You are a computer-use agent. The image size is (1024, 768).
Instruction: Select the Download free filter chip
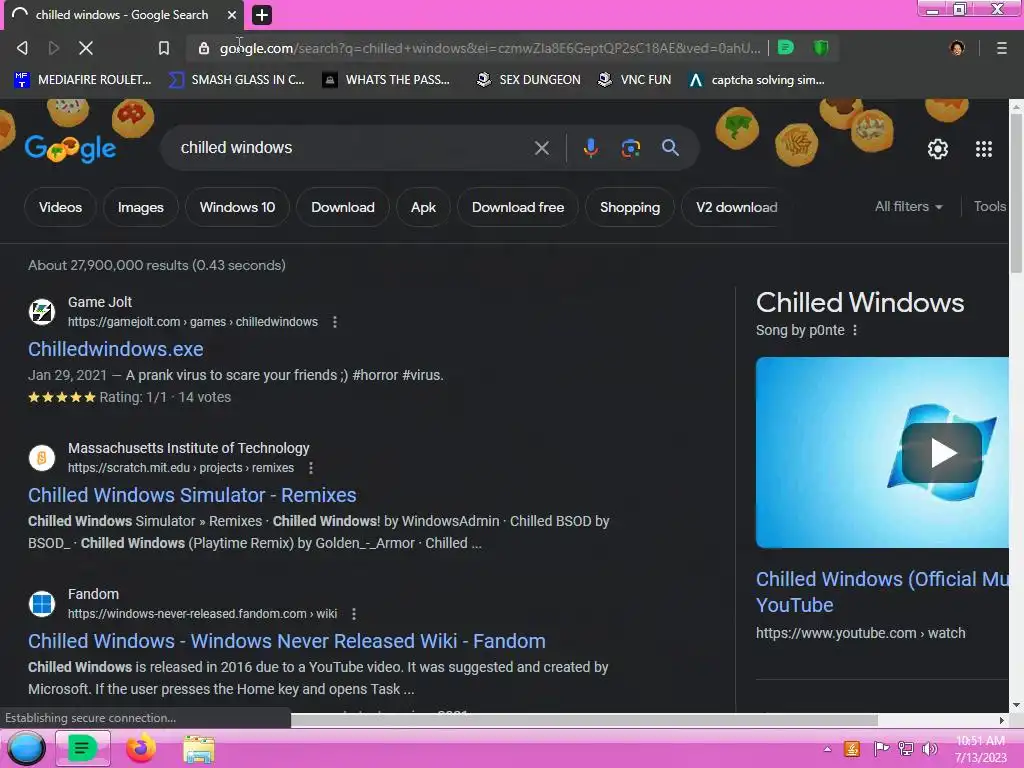tap(518, 207)
